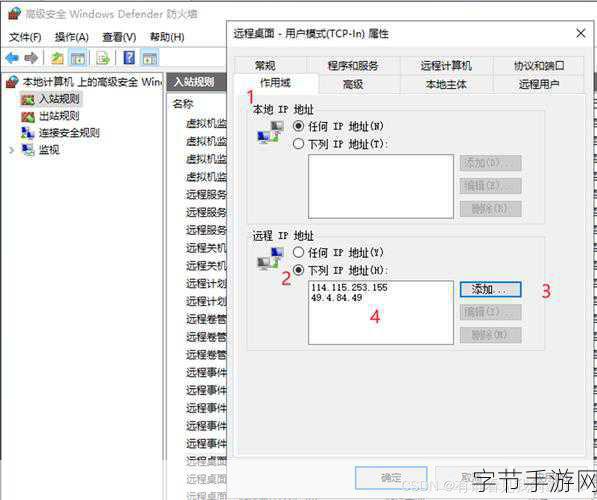Click the 确定 button
597x500 pixels.
click(391, 478)
